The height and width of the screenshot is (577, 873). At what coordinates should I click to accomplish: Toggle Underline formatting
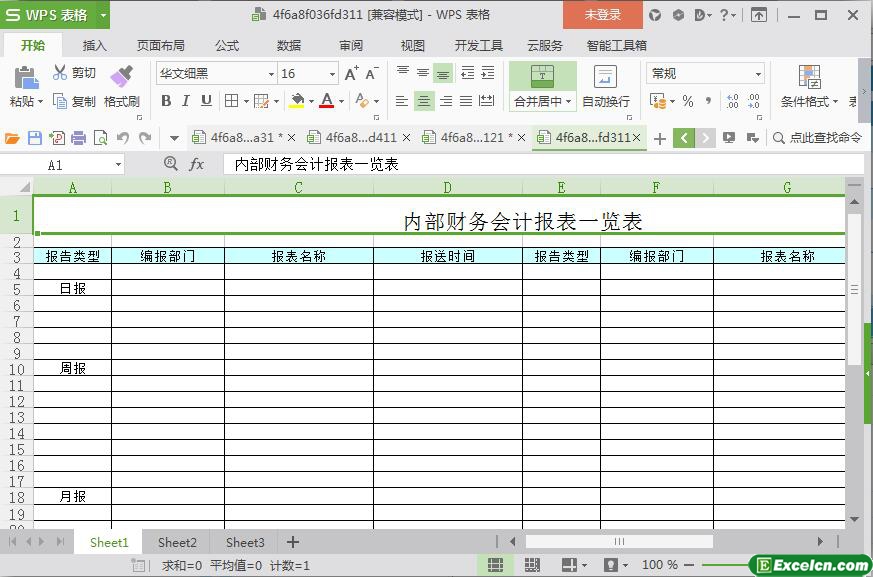[206, 101]
